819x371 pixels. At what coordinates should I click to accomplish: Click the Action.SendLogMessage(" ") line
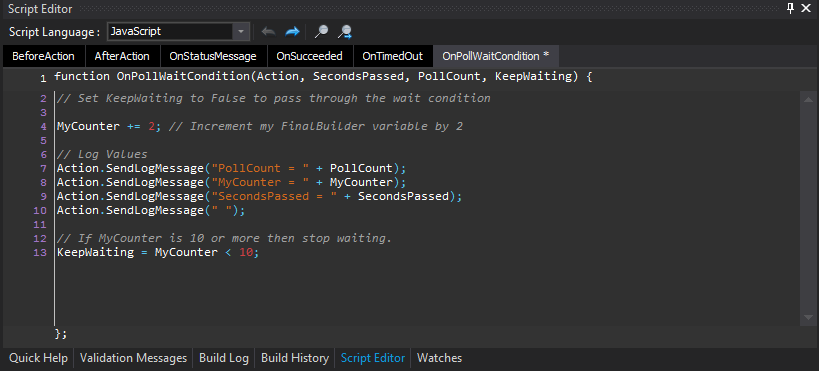pos(150,211)
